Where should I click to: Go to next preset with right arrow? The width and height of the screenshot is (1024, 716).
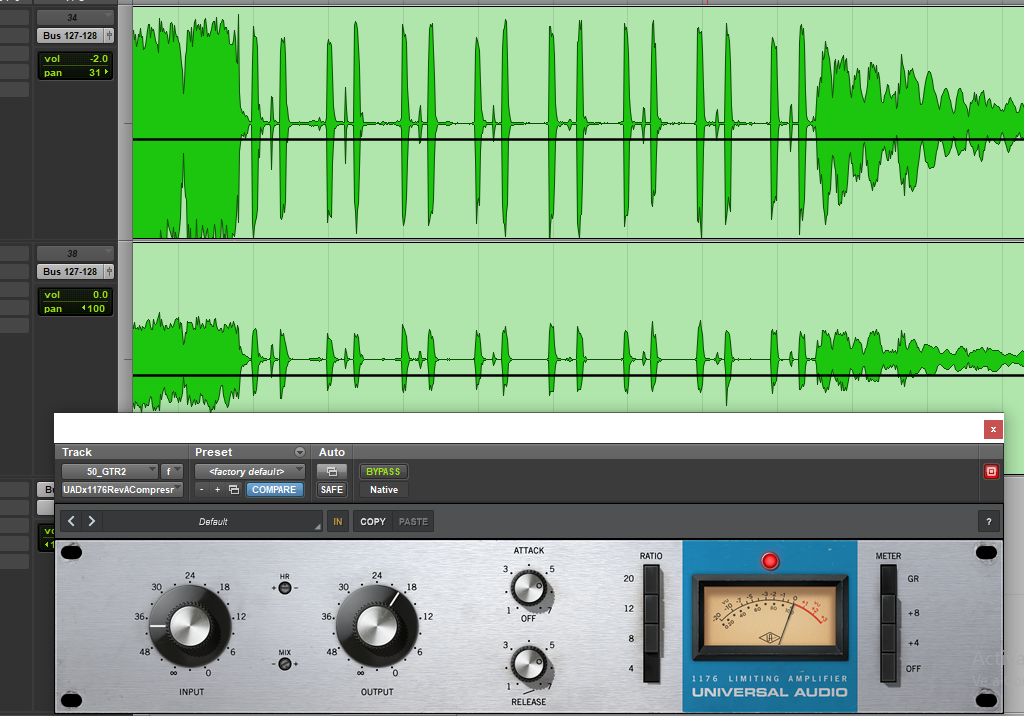coord(91,521)
